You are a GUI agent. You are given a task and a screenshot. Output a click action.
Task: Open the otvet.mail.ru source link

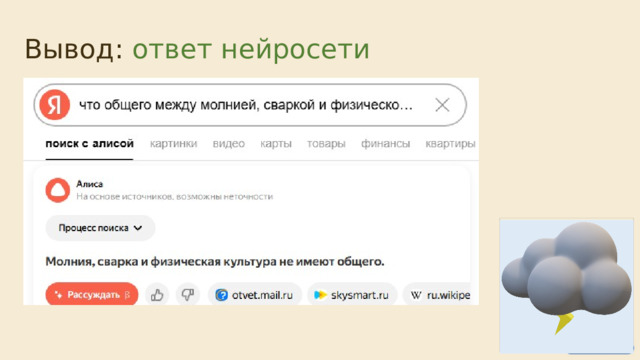(255, 295)
